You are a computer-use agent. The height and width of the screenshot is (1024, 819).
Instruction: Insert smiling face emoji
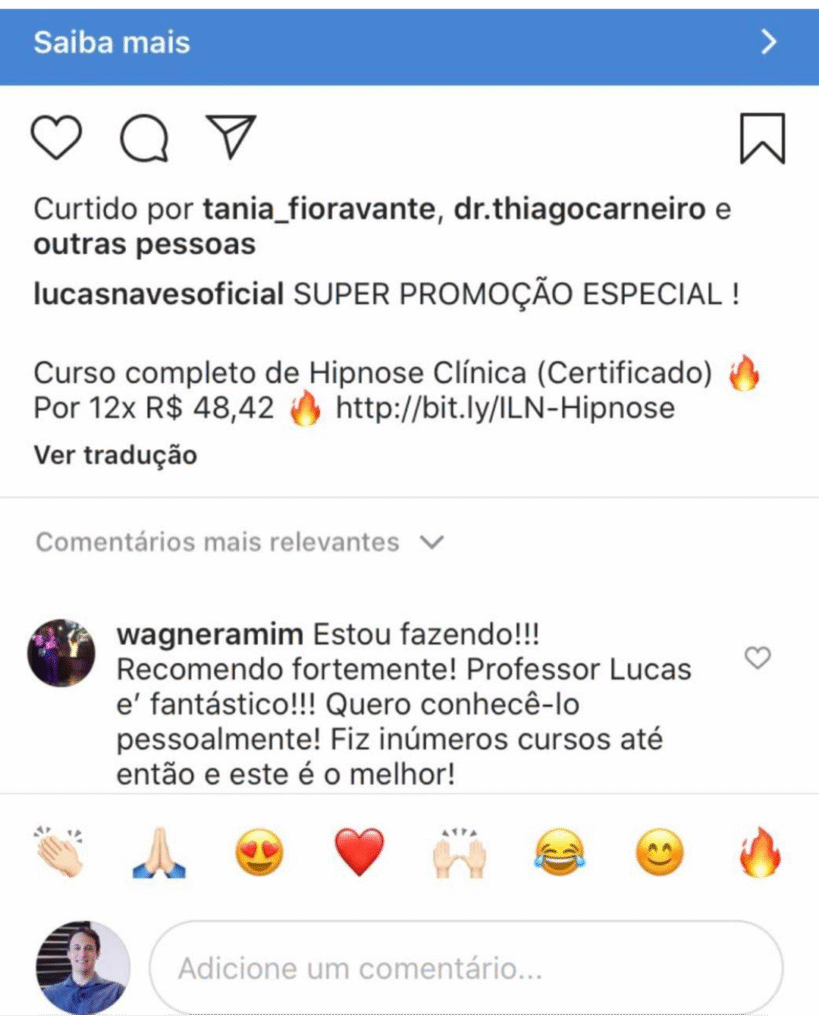tap(660, 852)
